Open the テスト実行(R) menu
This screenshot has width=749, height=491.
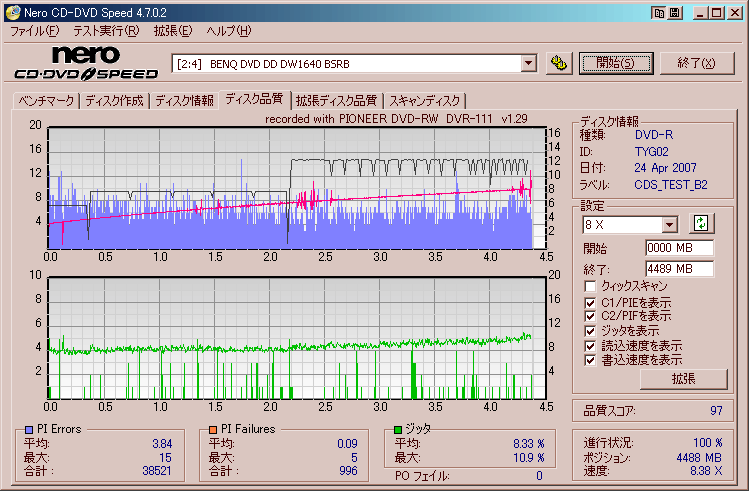click(106, 31)
